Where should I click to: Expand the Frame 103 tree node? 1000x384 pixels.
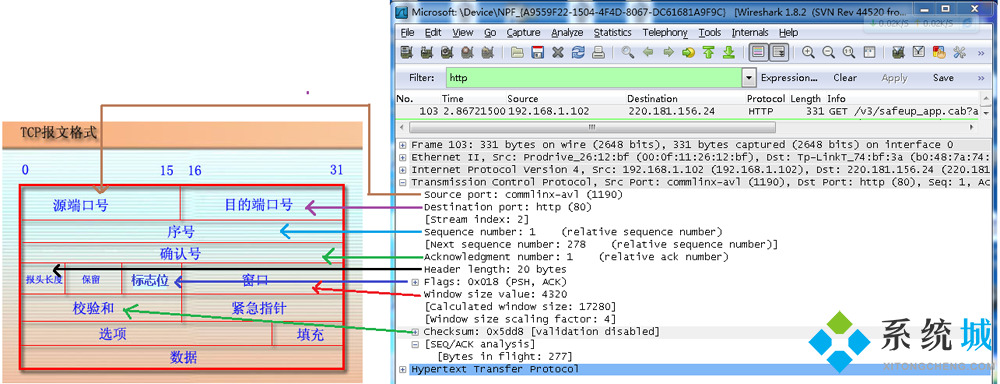click(x=402, y=145)
